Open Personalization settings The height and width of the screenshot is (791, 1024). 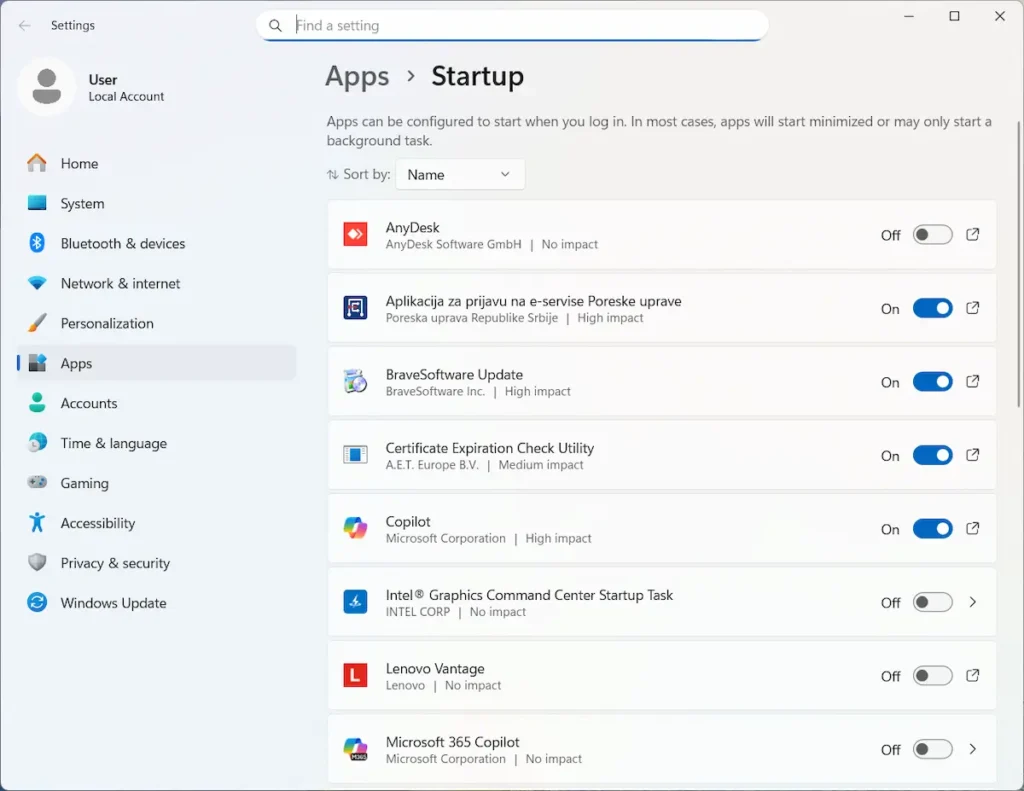coord(156,323)
